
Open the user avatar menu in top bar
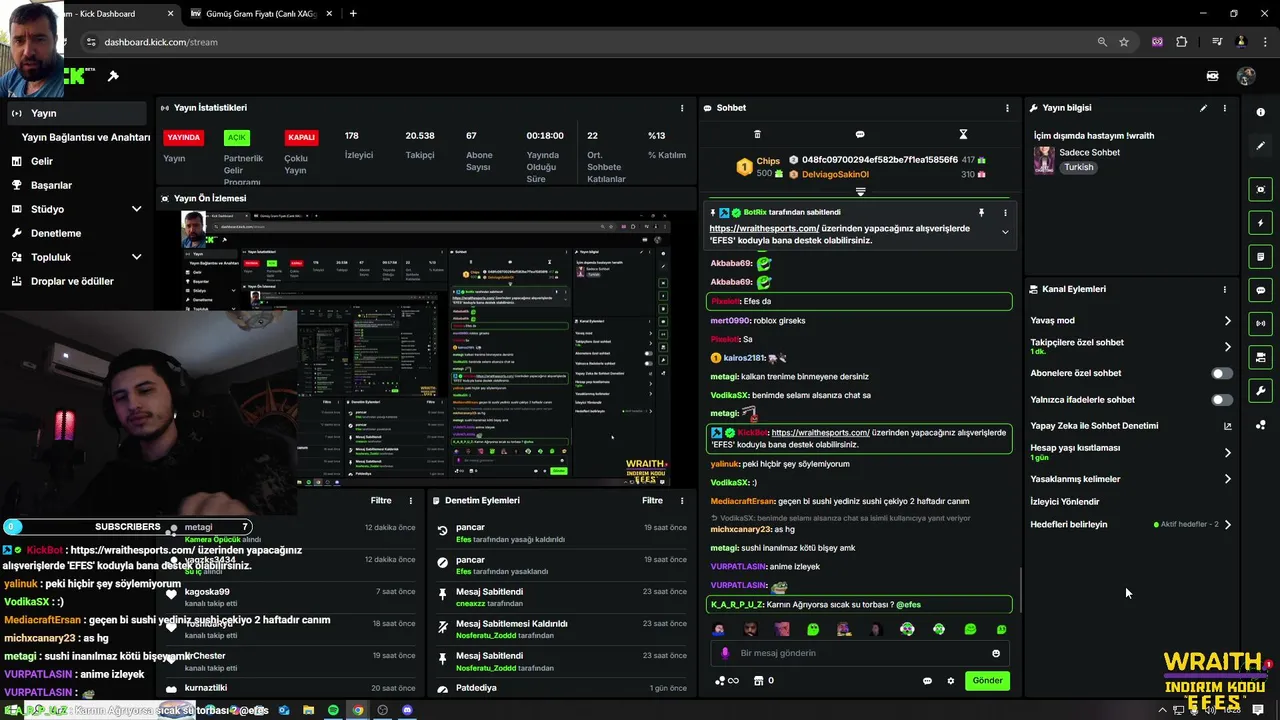[1246, 76]
